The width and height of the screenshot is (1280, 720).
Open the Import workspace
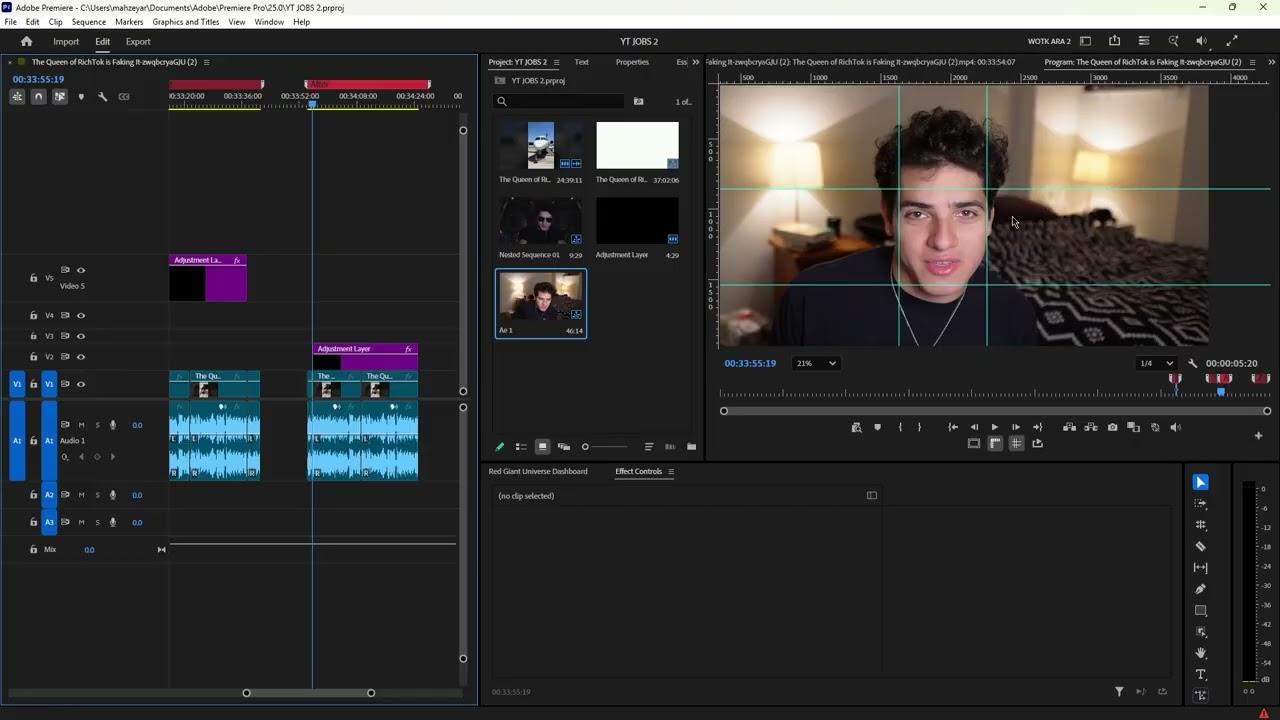tap(66, 42)
